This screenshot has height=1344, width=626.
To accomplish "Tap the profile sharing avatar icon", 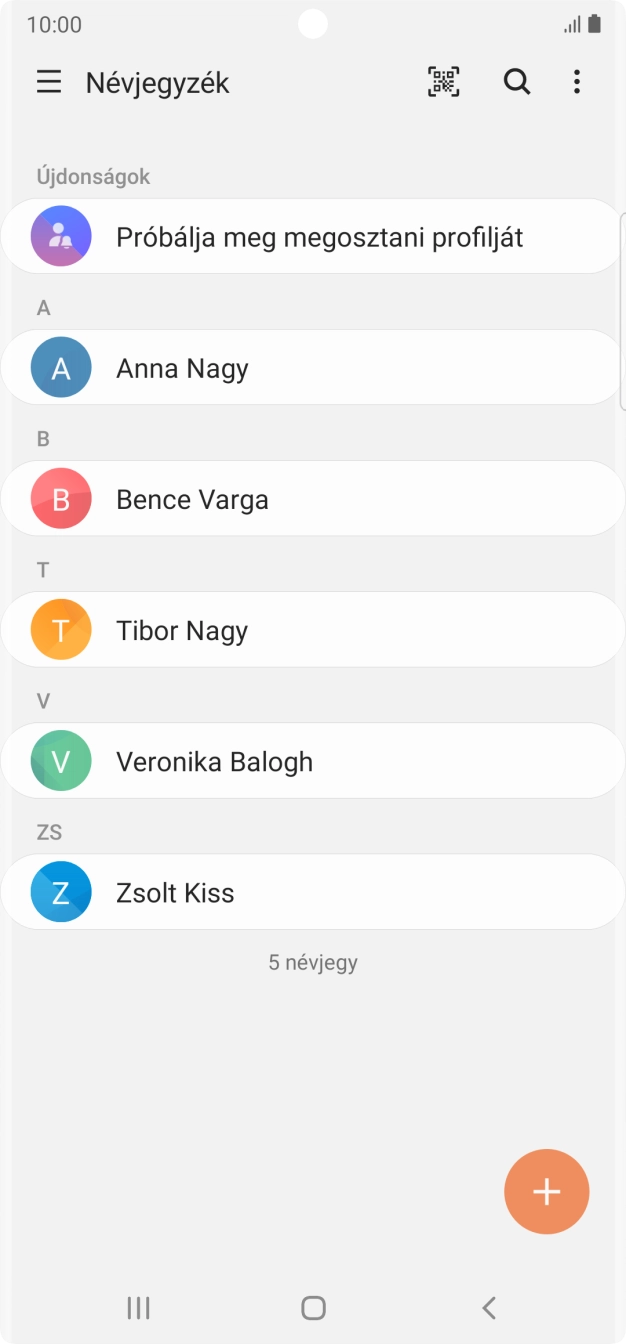I will pos(61,237).
